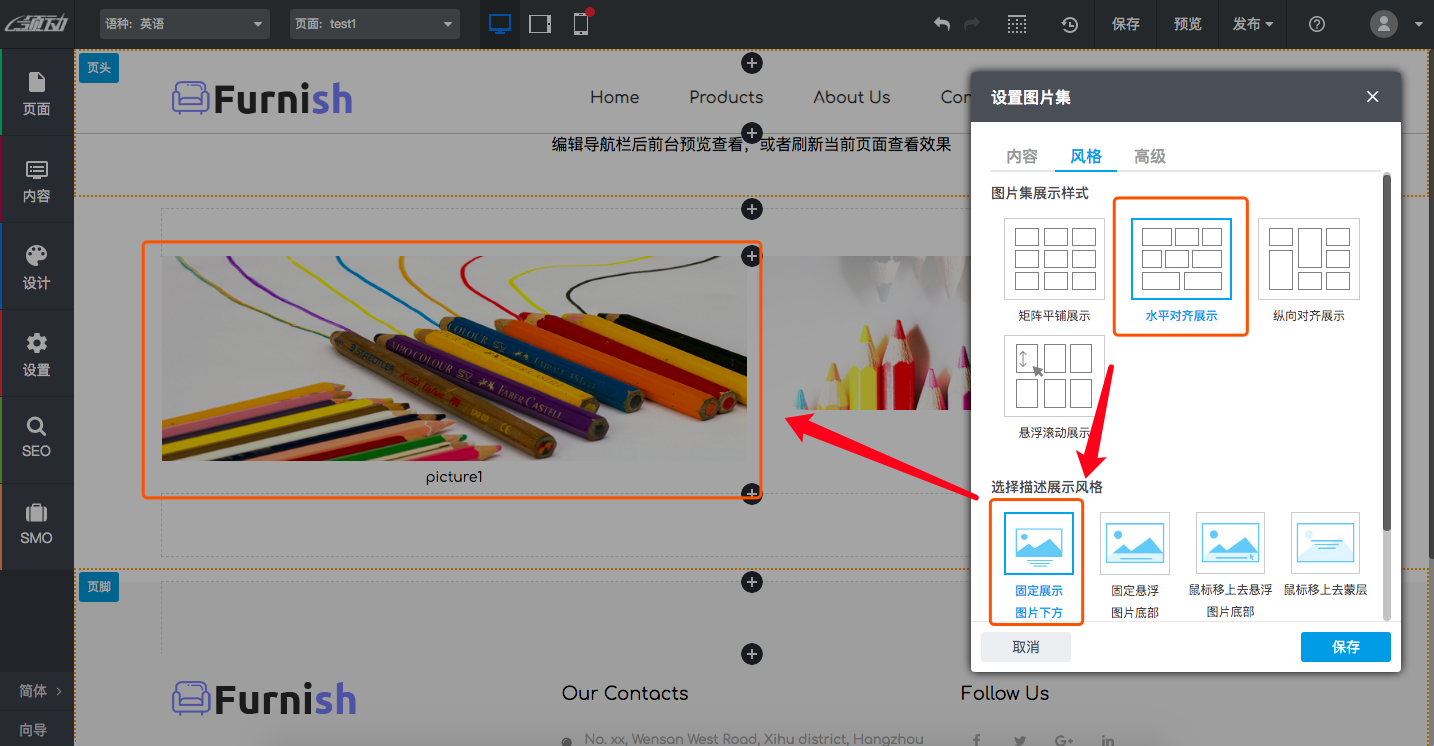1434x746 pixels.
Task: Select mobile phone preview icon
Action: (581, 24)
